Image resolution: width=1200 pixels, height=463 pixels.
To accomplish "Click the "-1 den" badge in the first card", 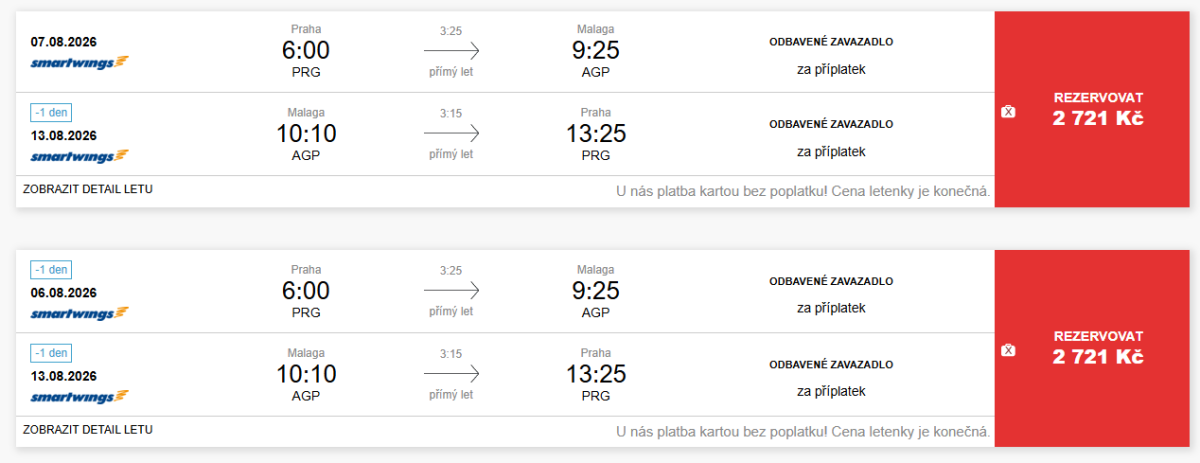I will click(x=51, y=113).
